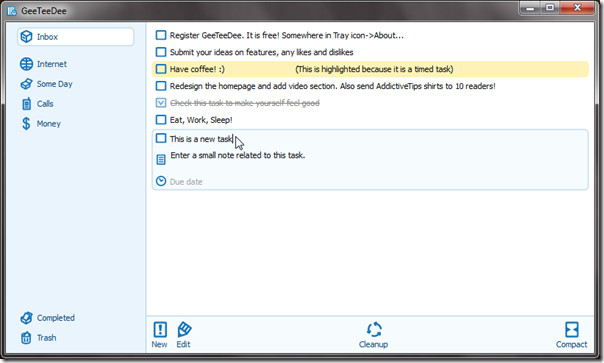The image size is (604, 363).
Task: Open the Inbox category
Action: click(76, 37)
